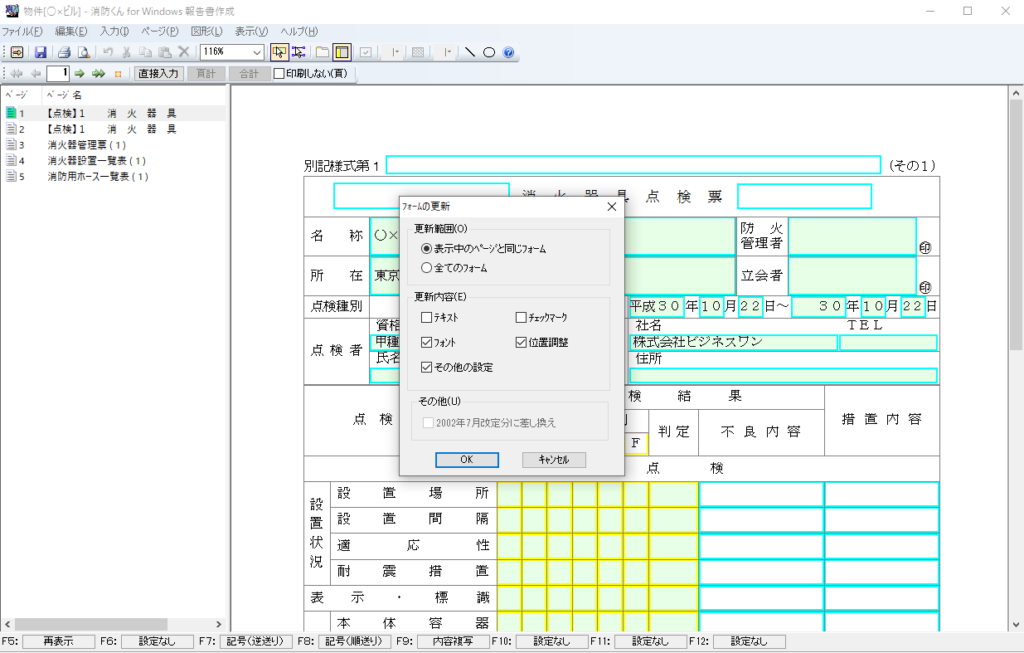Open help with the question mark icon
The height and width of the screenshot is (653, 1024).
pyautogui.click(x=509, y=52)
